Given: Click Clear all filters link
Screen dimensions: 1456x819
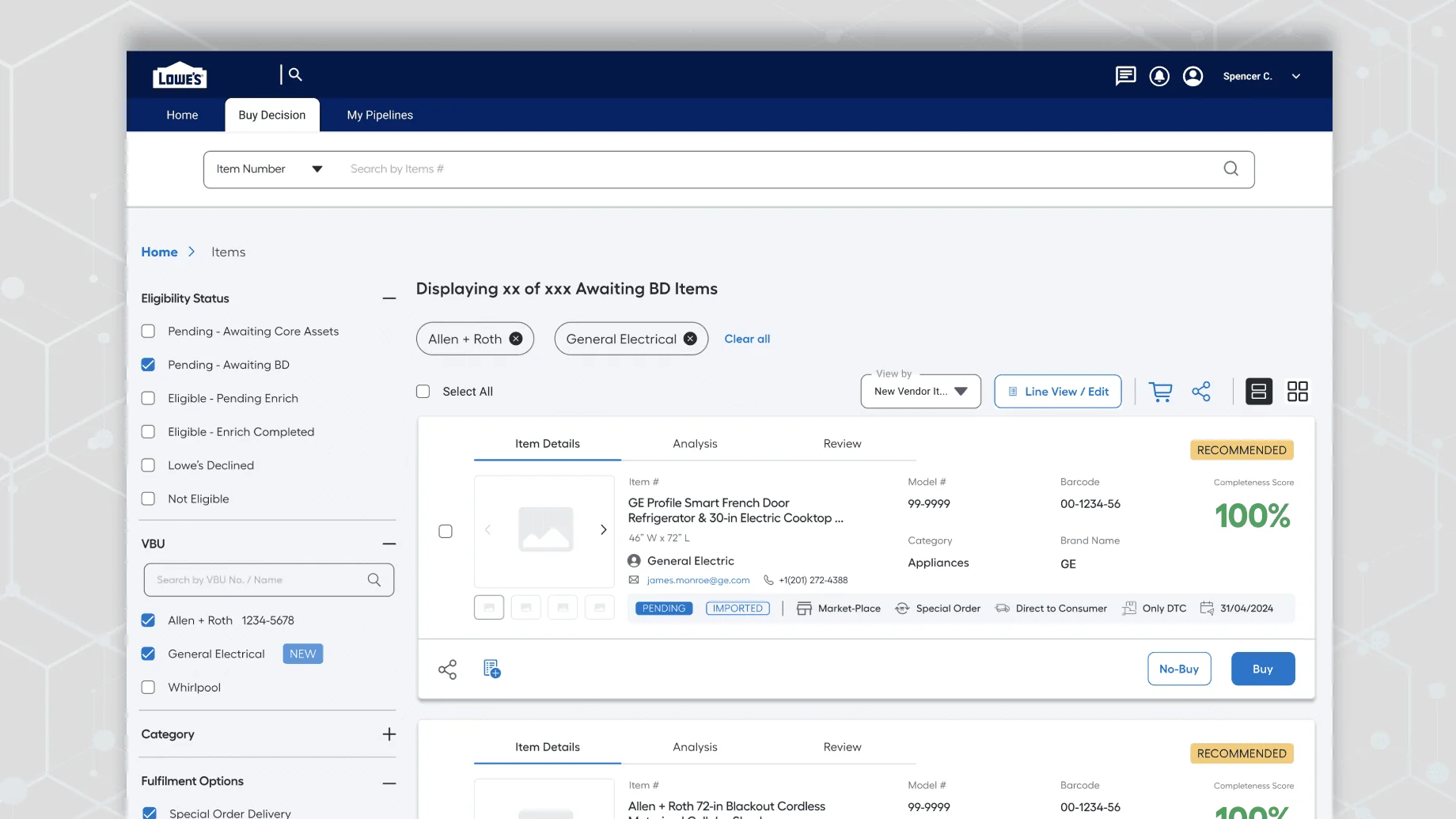Looking at the screenshot, I should (x=747, y=339).
